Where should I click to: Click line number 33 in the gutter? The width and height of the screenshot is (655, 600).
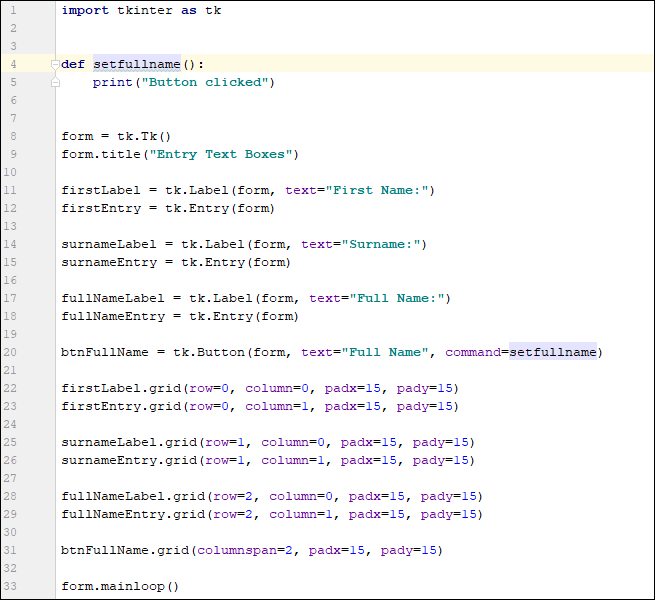pos(10,586)
